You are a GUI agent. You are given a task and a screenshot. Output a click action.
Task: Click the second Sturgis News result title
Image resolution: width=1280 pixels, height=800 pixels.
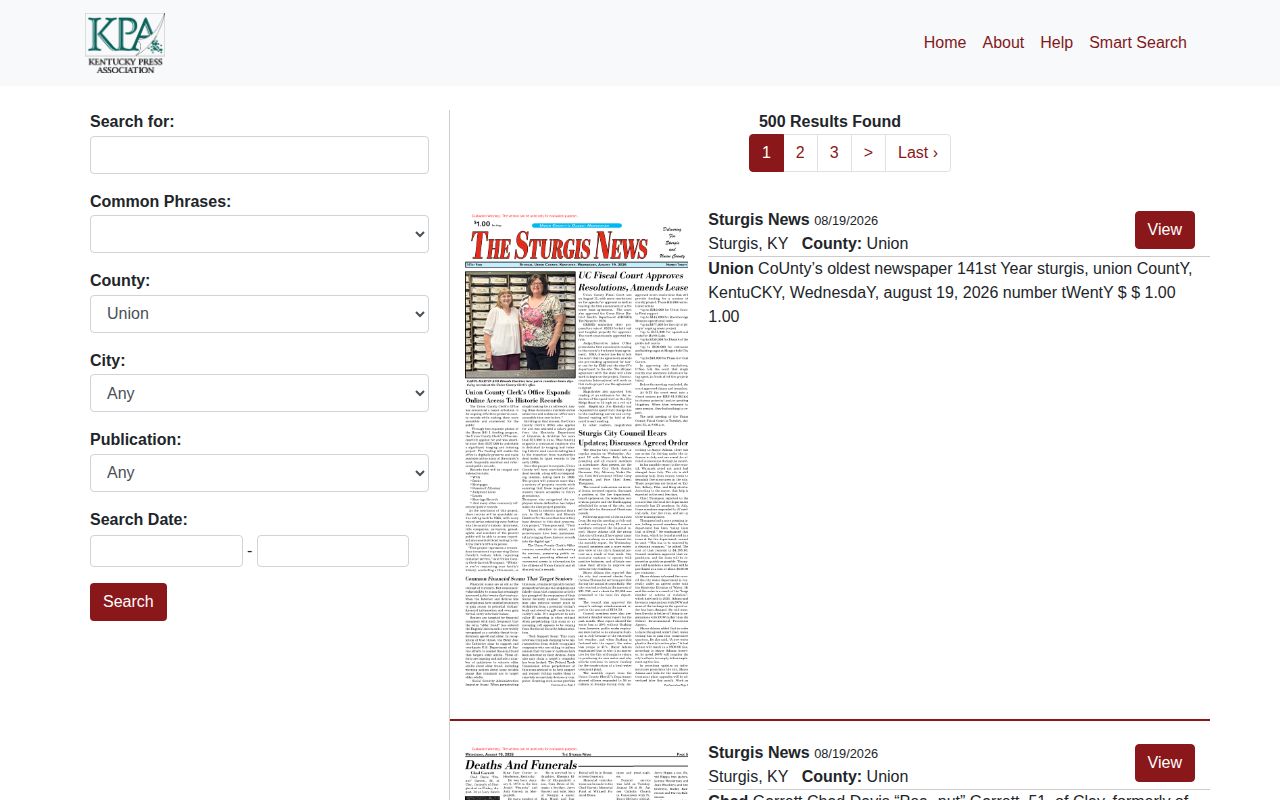[x=759, y=753]
